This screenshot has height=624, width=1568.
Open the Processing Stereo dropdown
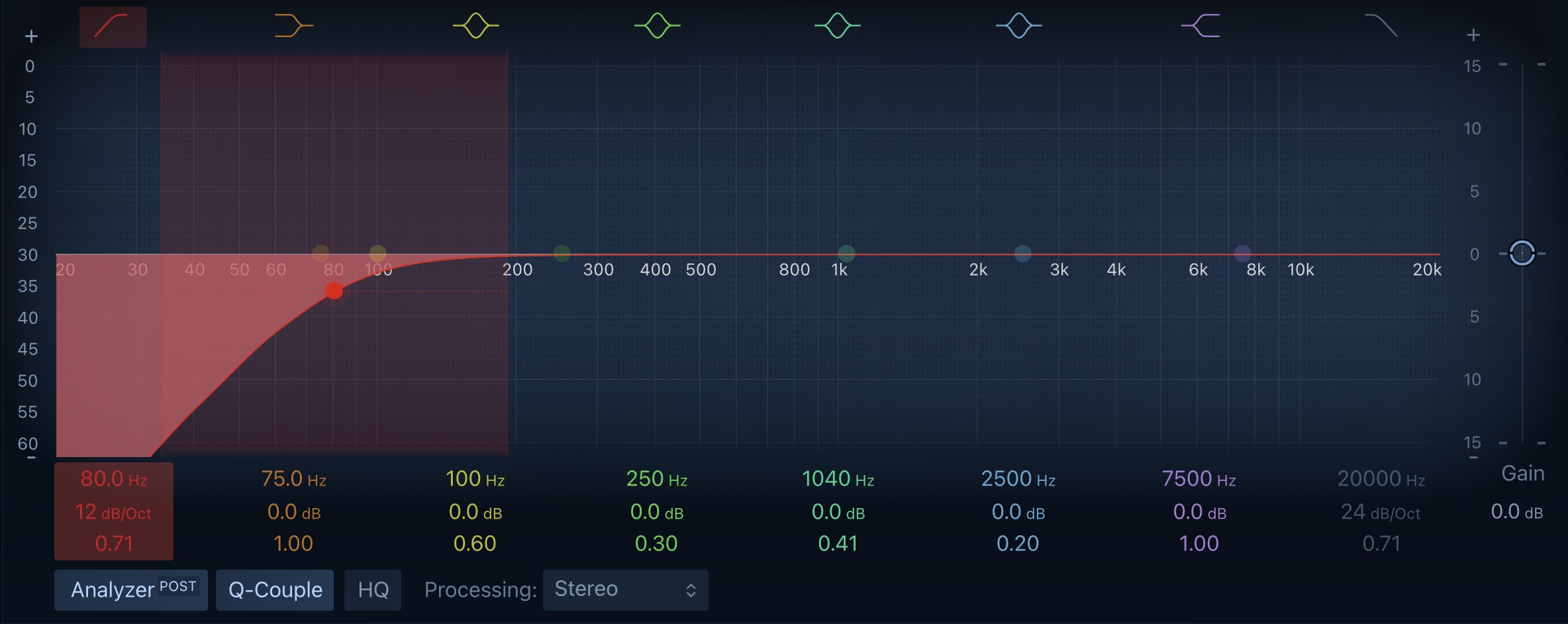click(x=626, y=590)
